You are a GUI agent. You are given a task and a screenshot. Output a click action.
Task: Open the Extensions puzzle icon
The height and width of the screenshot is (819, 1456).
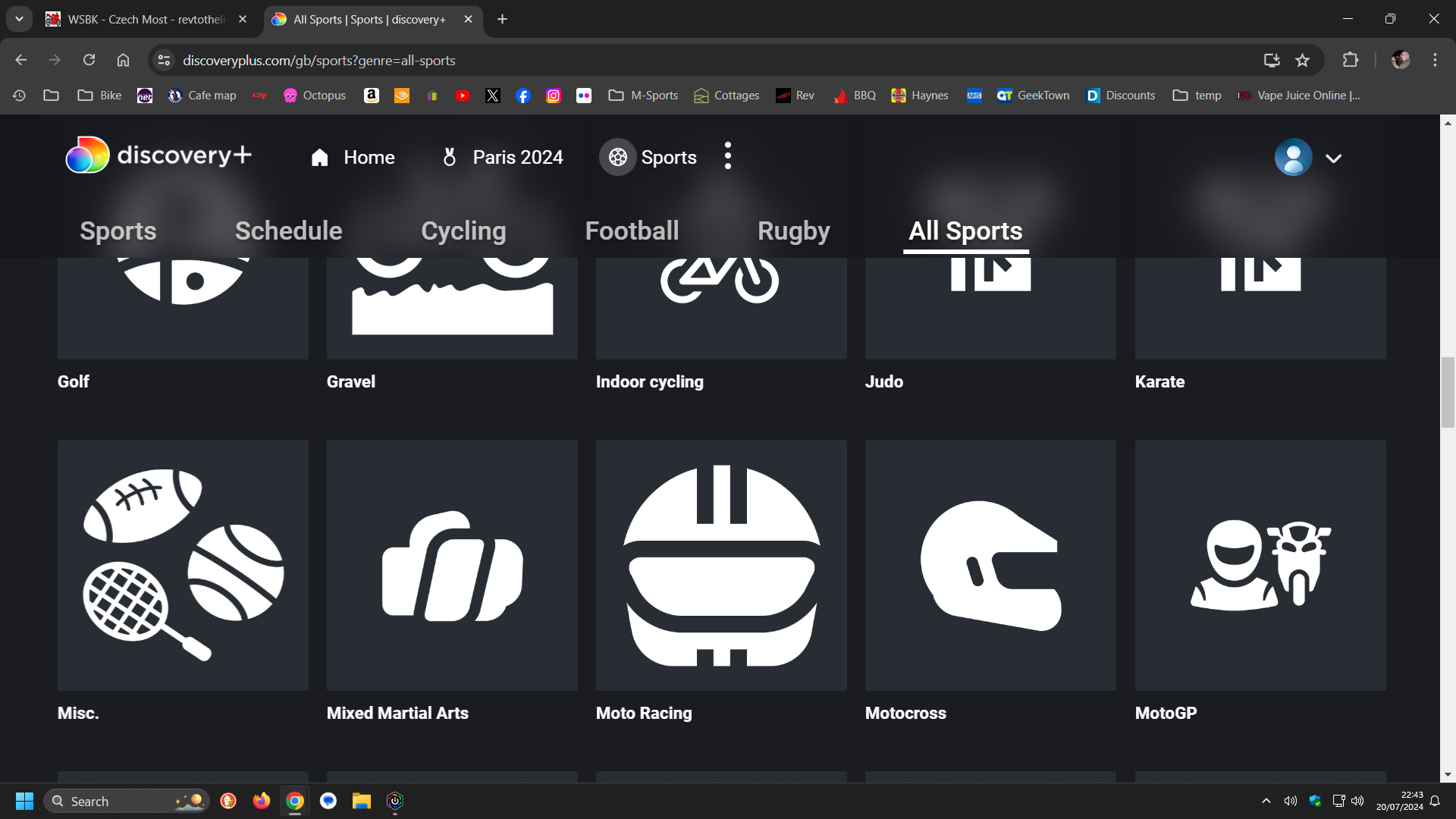click(1351, 60)
